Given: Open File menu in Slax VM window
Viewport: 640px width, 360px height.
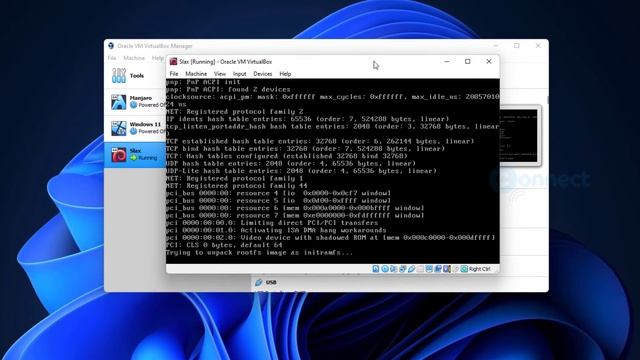Looking at the screenshot, I should [x=174, y=74].
